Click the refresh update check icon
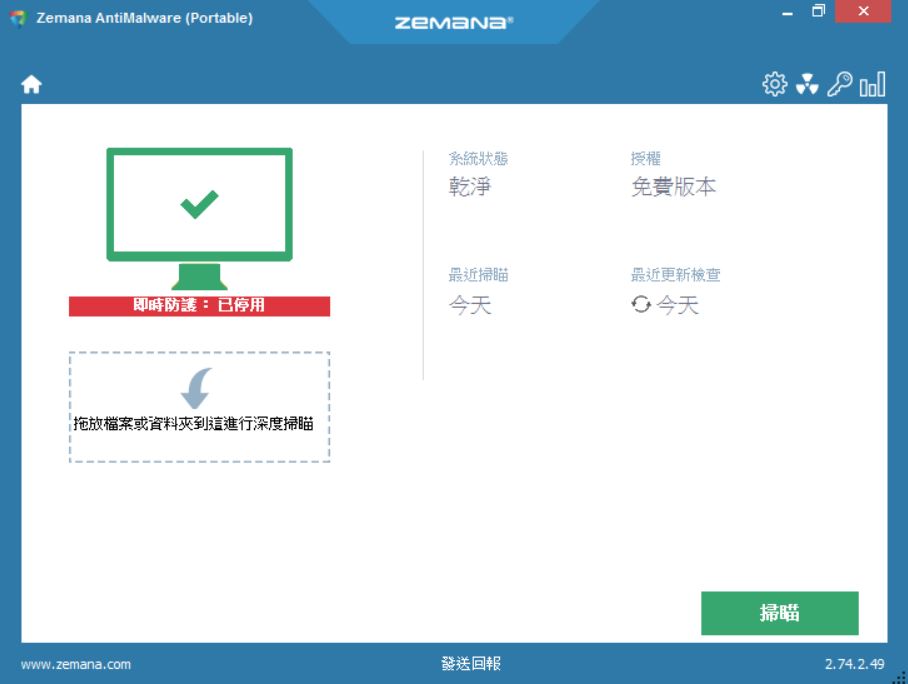The width and height of the screenshot is (908, 684). tap(641, 304)
